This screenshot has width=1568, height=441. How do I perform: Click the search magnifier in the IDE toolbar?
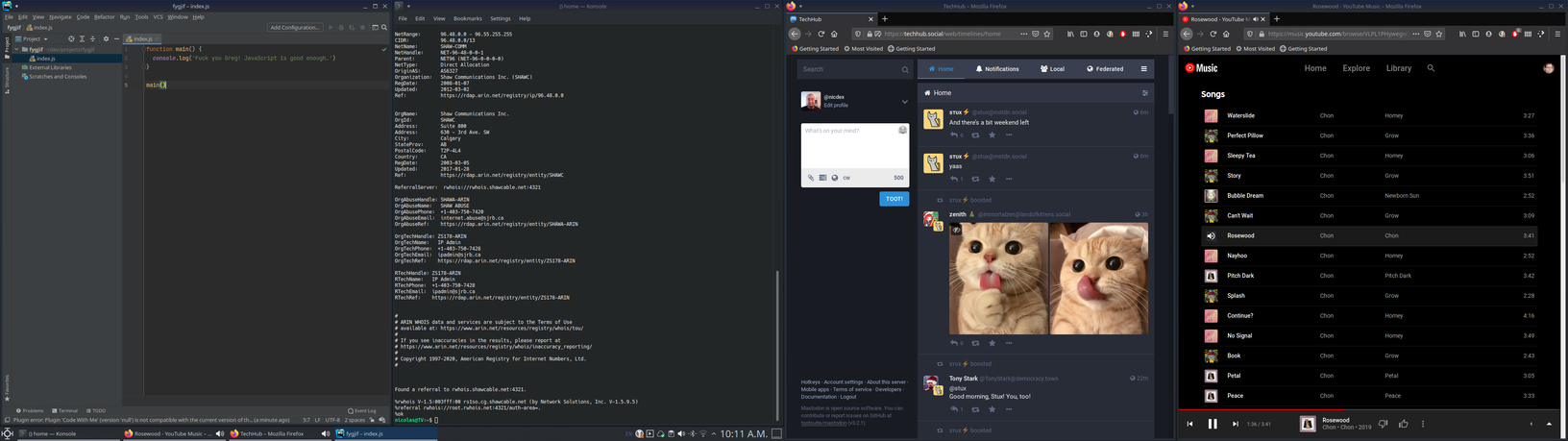coord(383,28)
